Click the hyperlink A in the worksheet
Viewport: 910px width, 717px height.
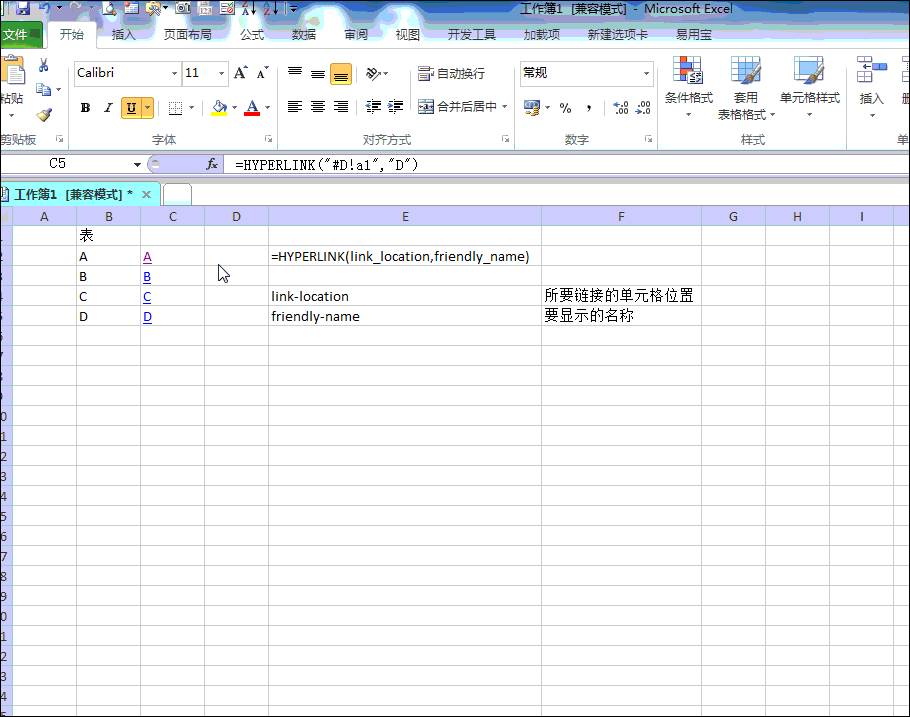(x=146, y=256)
